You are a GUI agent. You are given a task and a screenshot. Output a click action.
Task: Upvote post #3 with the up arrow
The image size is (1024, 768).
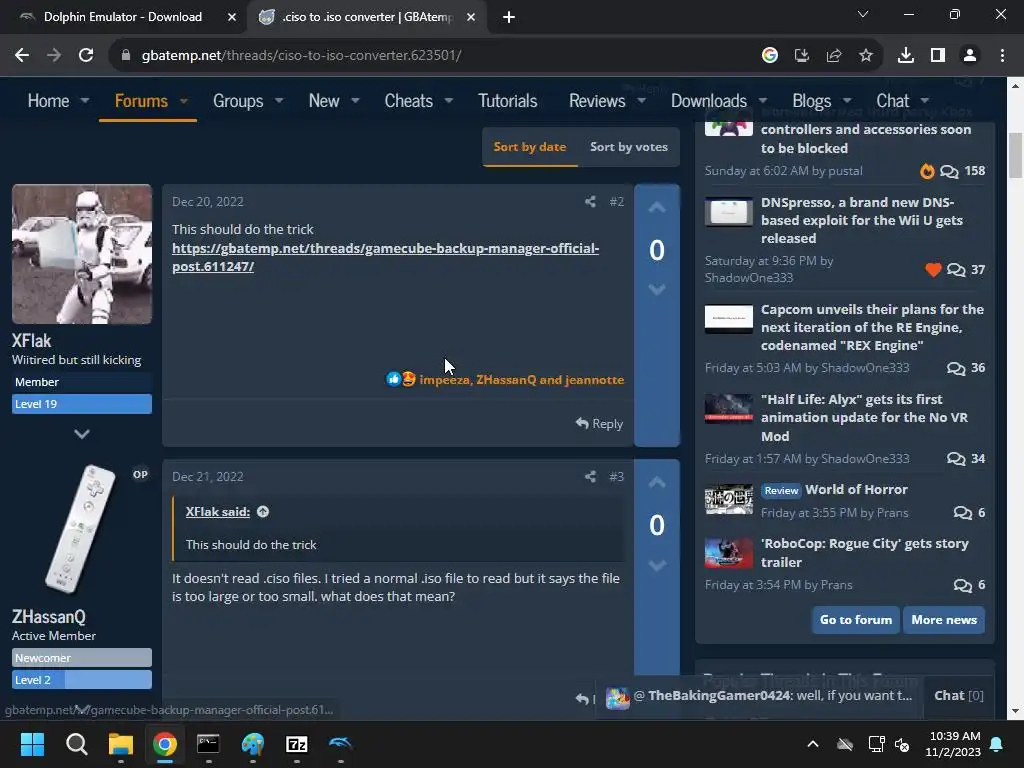(x=657, y=483)
